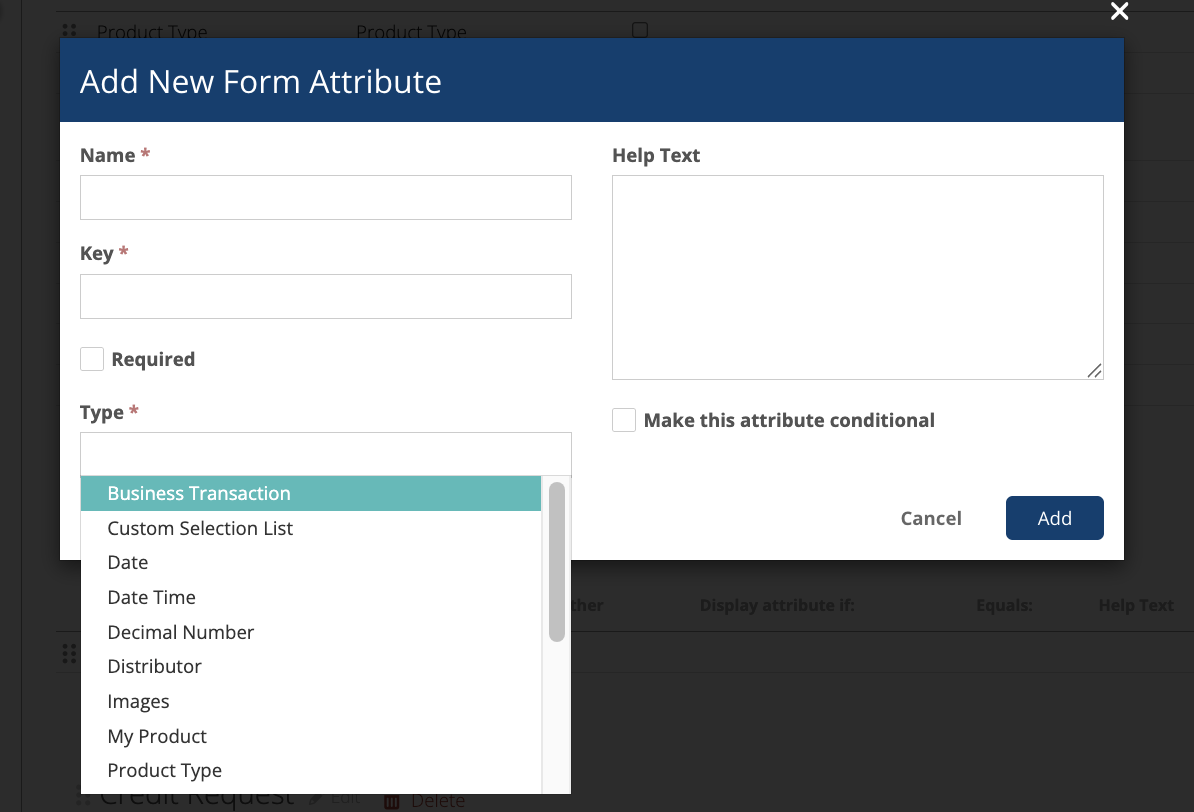Click the dropdown list scrollbar thumb
1194x812 pixels.
557,561
